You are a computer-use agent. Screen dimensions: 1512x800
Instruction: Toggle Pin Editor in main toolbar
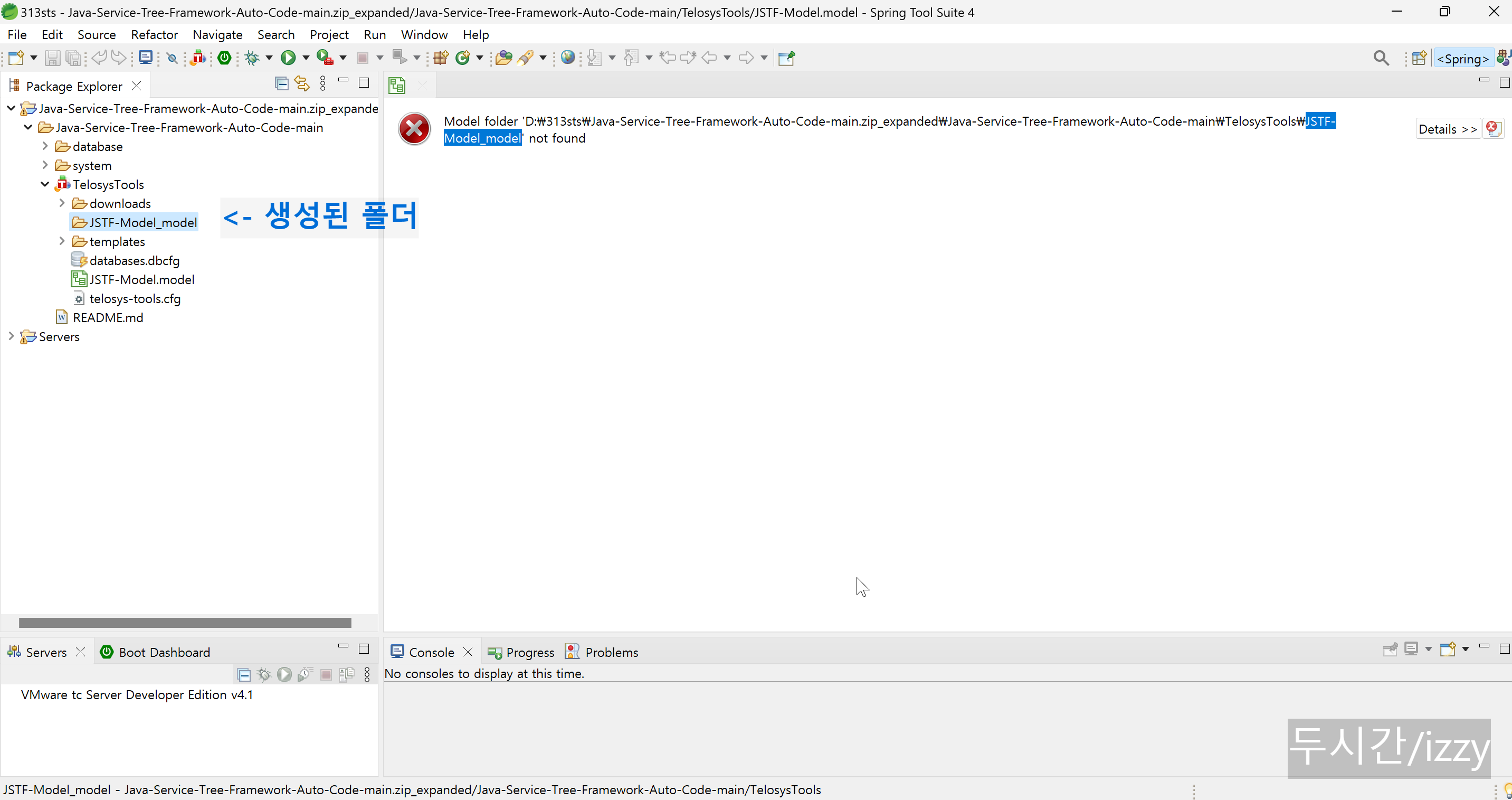click(x=786, y=58)
